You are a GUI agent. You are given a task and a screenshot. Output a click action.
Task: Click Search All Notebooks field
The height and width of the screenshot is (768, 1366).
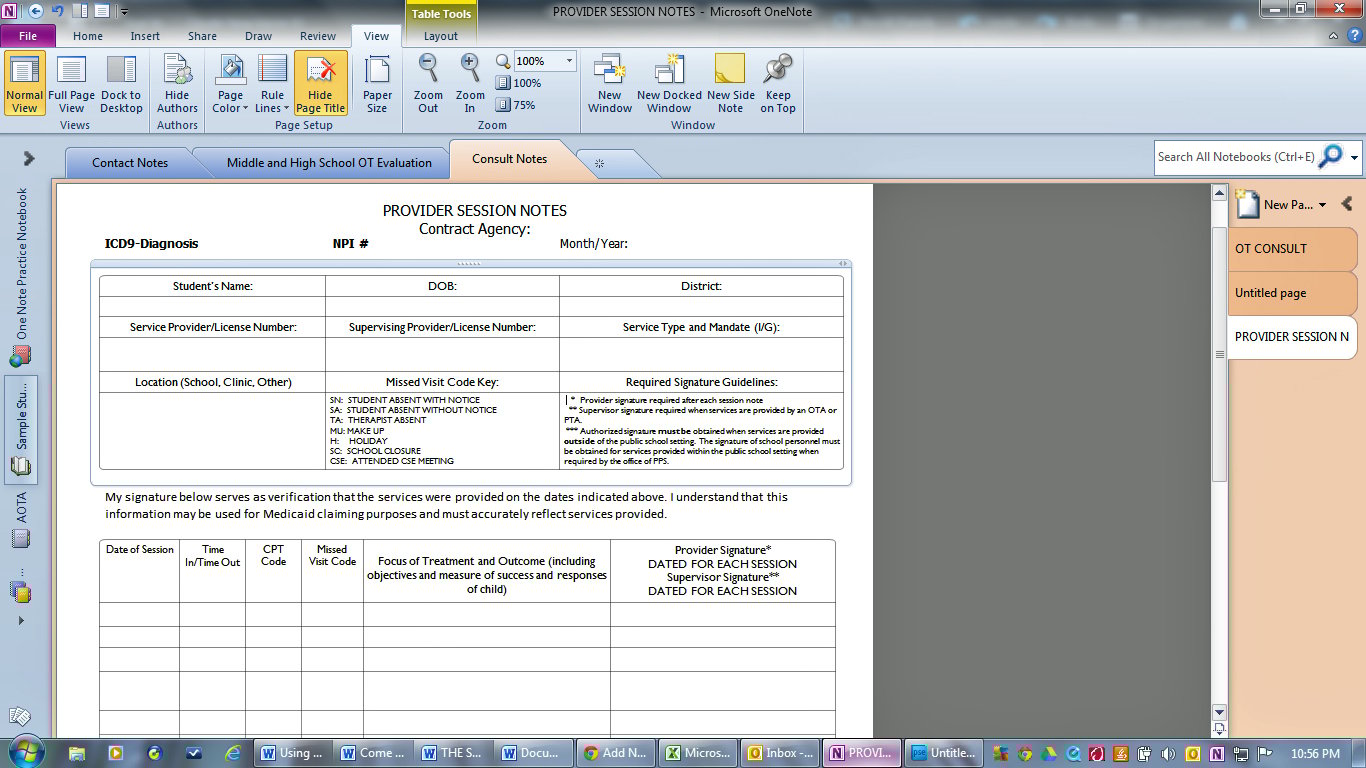tap(1236, 157)
